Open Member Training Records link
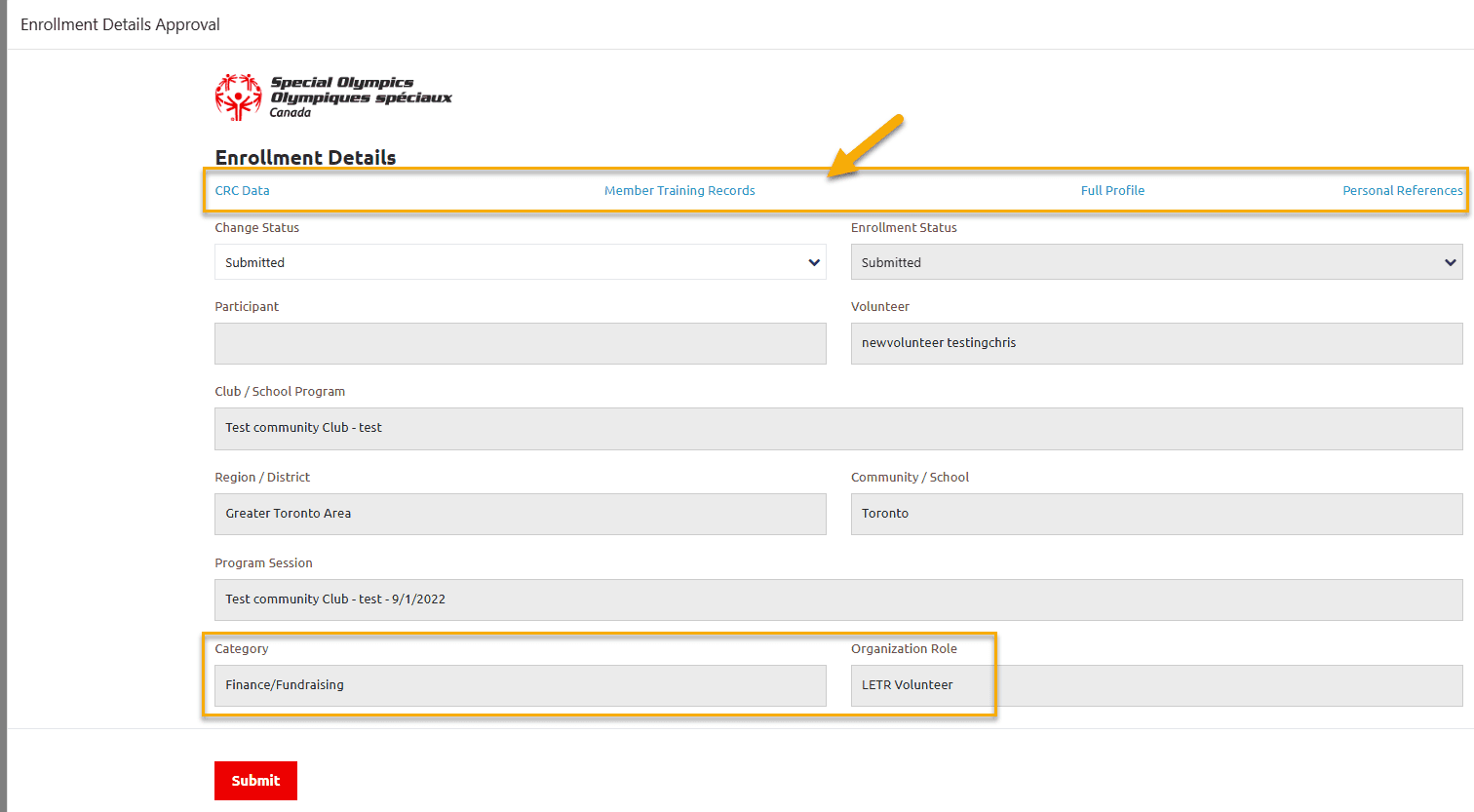This screenshot has height=812, width=1474. click(x=679, y=190)
